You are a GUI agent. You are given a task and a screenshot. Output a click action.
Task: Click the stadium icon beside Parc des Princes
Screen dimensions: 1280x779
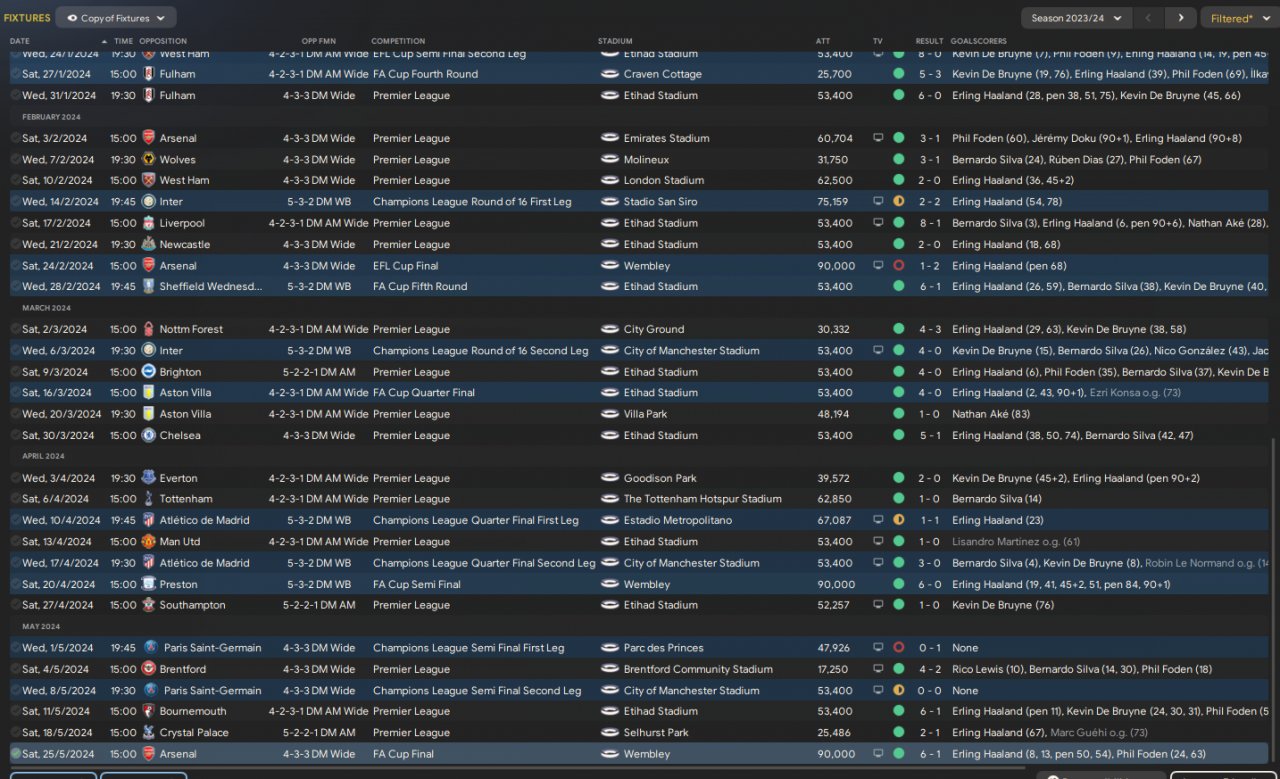pyautogui.click(x=609, y=647)
